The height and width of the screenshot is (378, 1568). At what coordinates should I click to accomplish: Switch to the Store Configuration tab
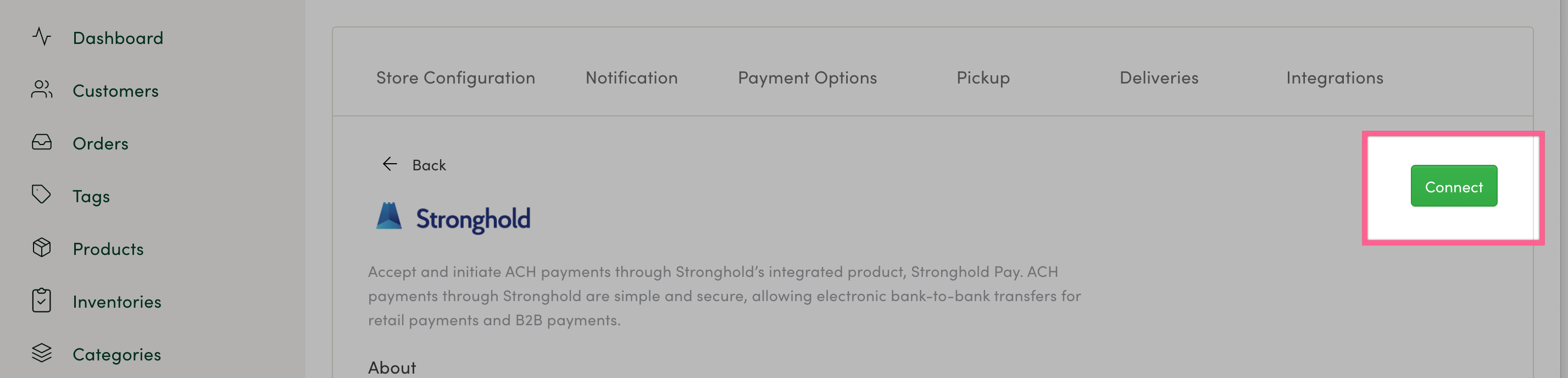coord(455,78)
